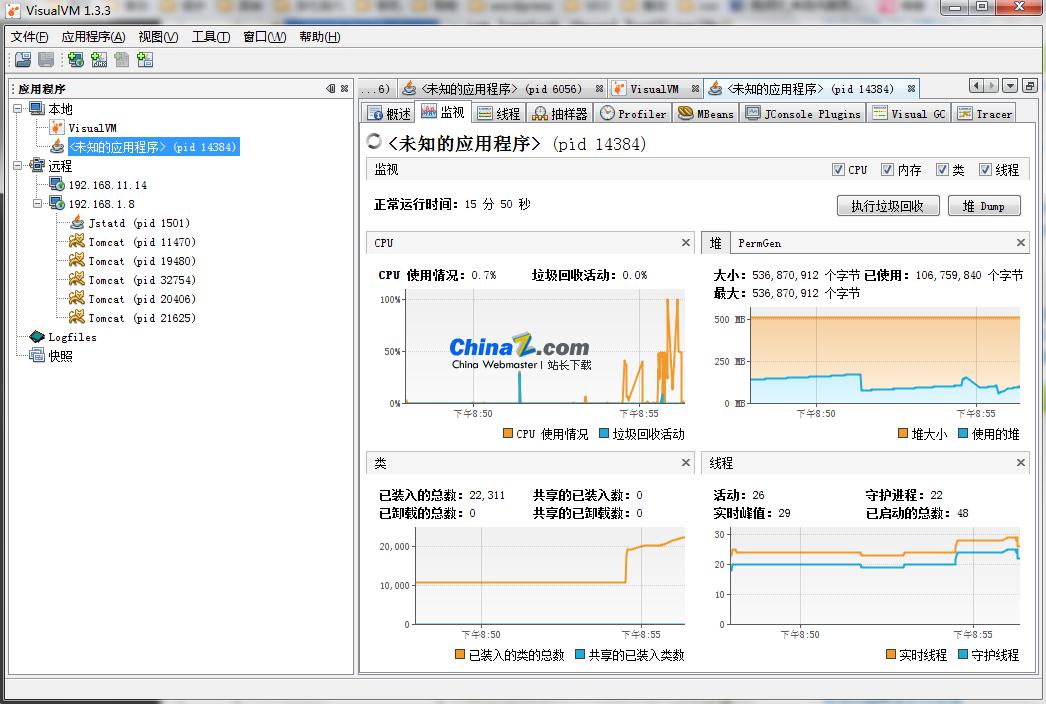Minimize the 应用程序 side panel
Screen dimensions: 1046x704
pos(331,89)
